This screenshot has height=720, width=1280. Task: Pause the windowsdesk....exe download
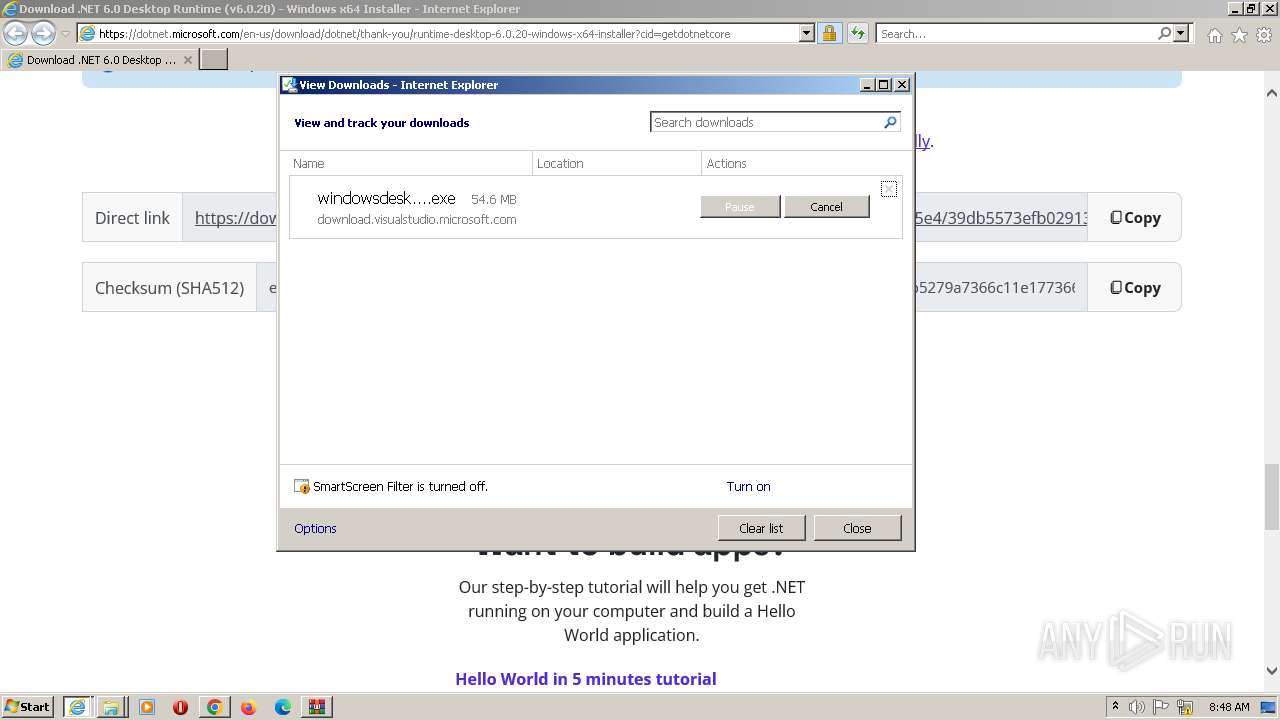(740, 207)
